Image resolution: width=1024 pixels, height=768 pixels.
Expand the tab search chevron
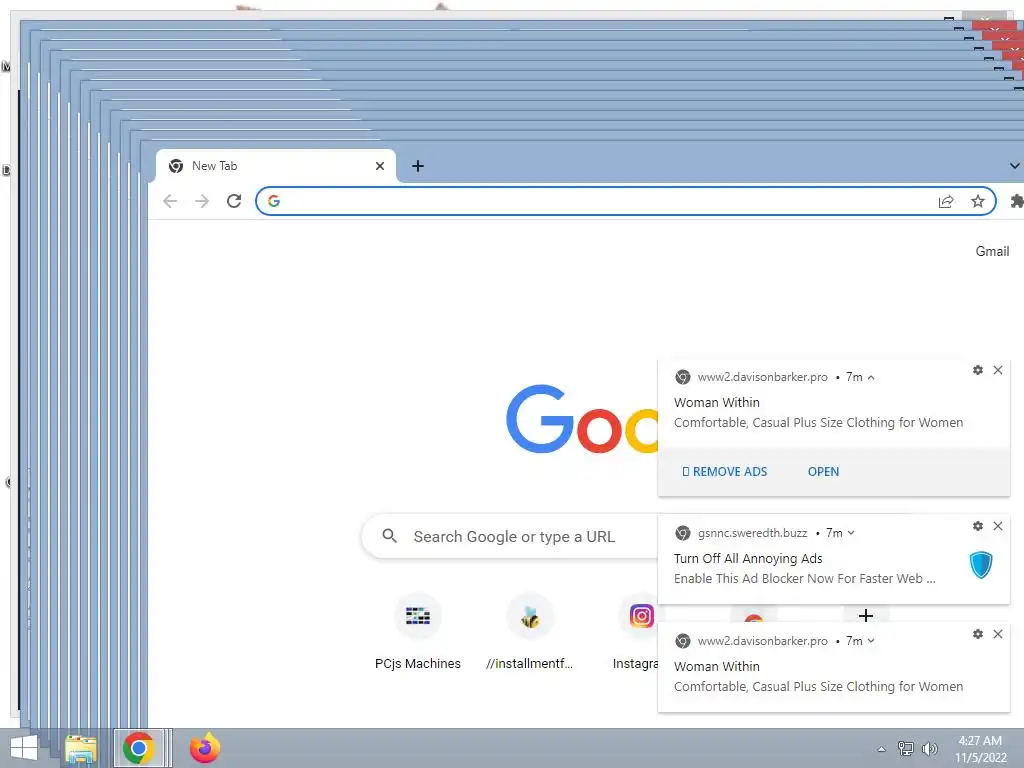(1014, 166)
